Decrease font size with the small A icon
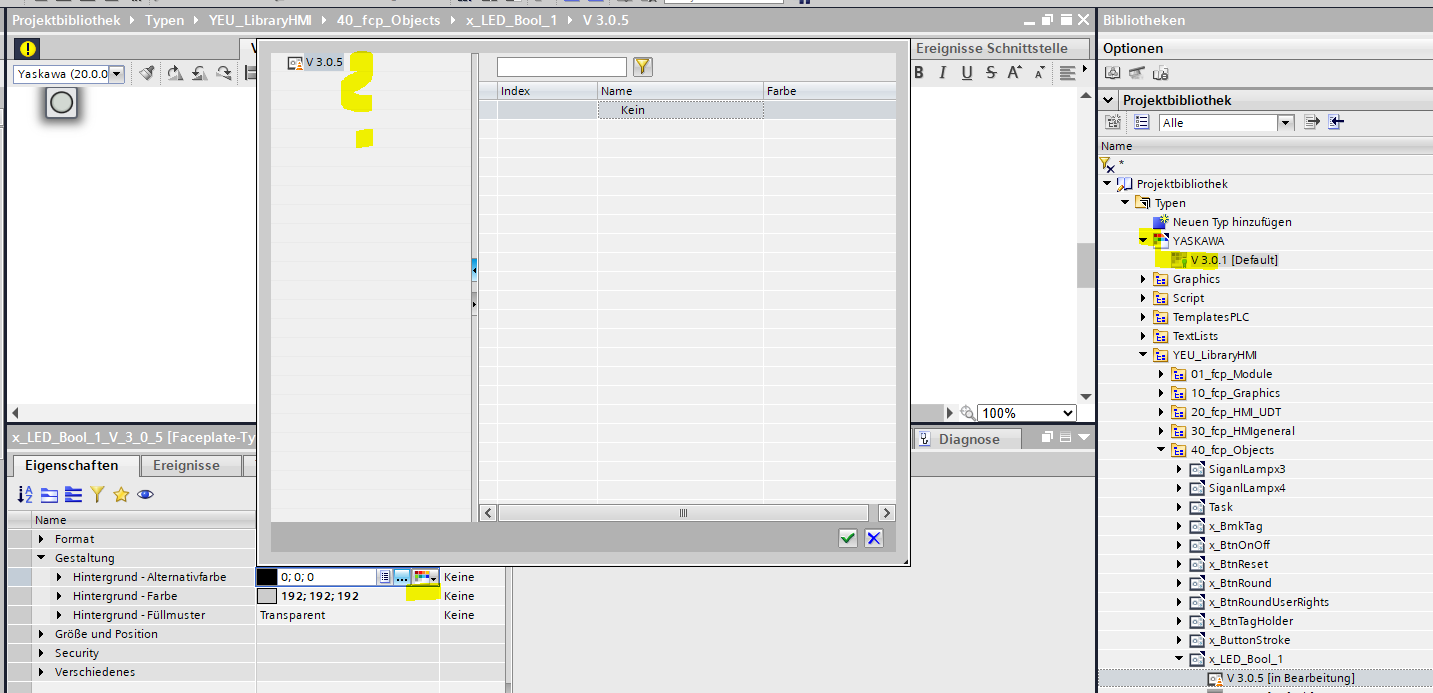Screen dimensions: 1433x693 coord(1040,72)
